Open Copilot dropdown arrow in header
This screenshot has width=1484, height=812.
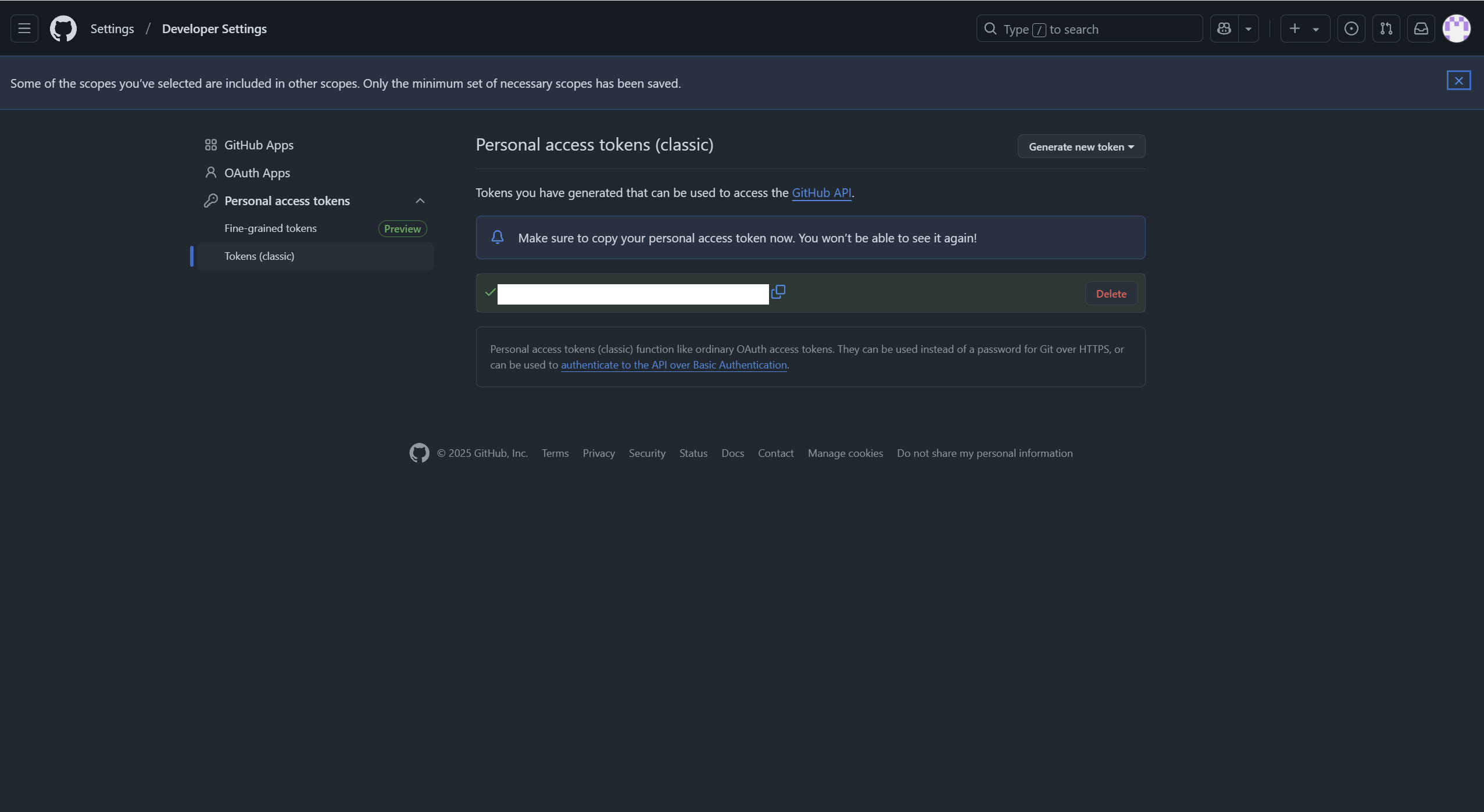1248,29
